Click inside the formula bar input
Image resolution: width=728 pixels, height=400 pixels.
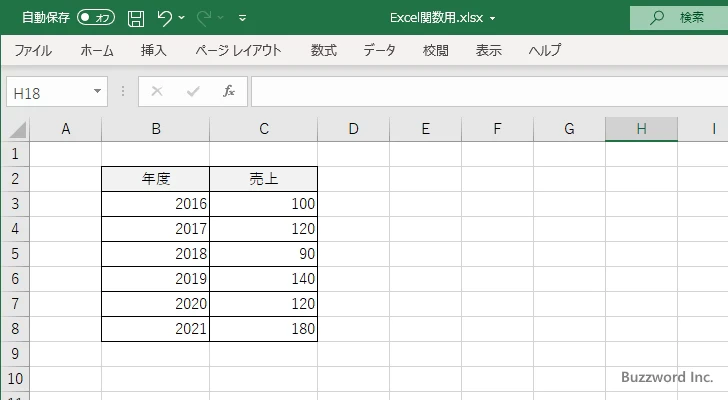[489, 92]
